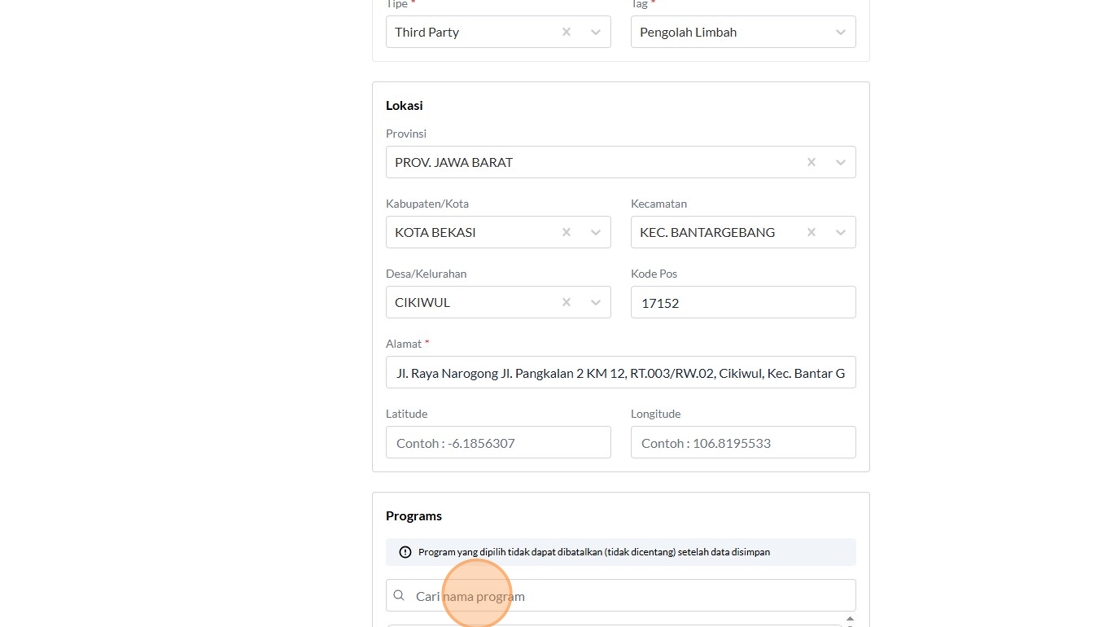Clear the Tipe Third Party selection
1120x627 pixels.
[x=566, y=32]
